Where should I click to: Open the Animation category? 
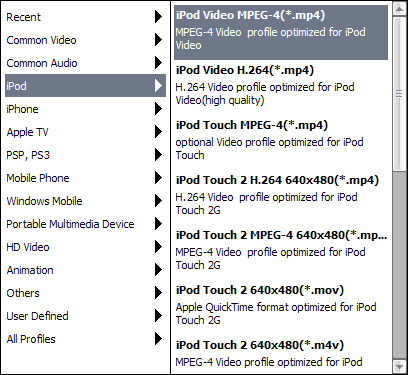[x=85, y=270]
